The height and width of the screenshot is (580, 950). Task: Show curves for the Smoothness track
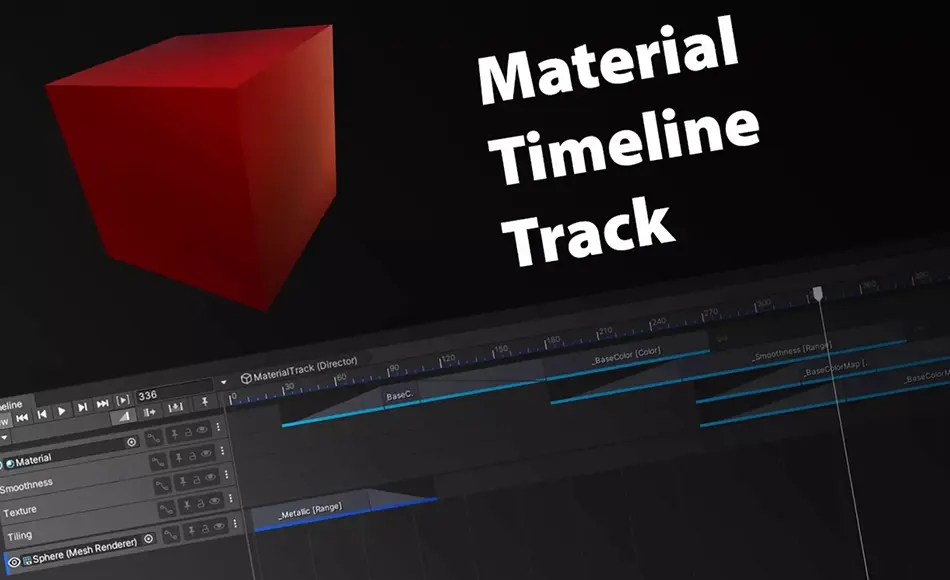click(158, 462)
